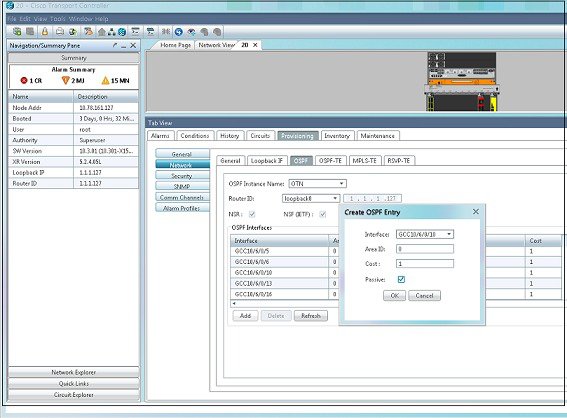Click the minor alarm yellow triangle icon

(x=105, y=80)
